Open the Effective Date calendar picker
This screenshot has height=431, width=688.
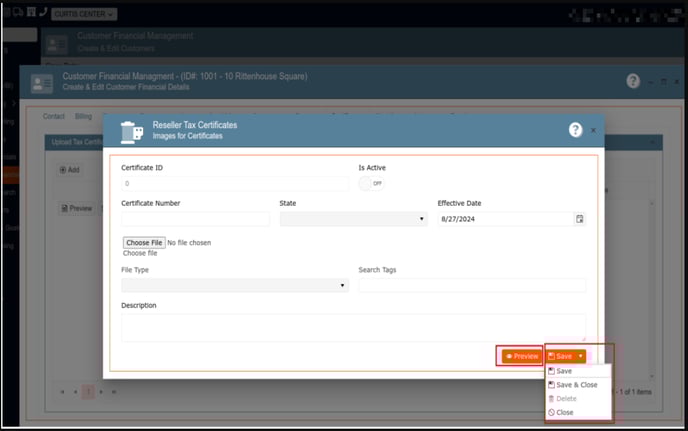[580, 219]
